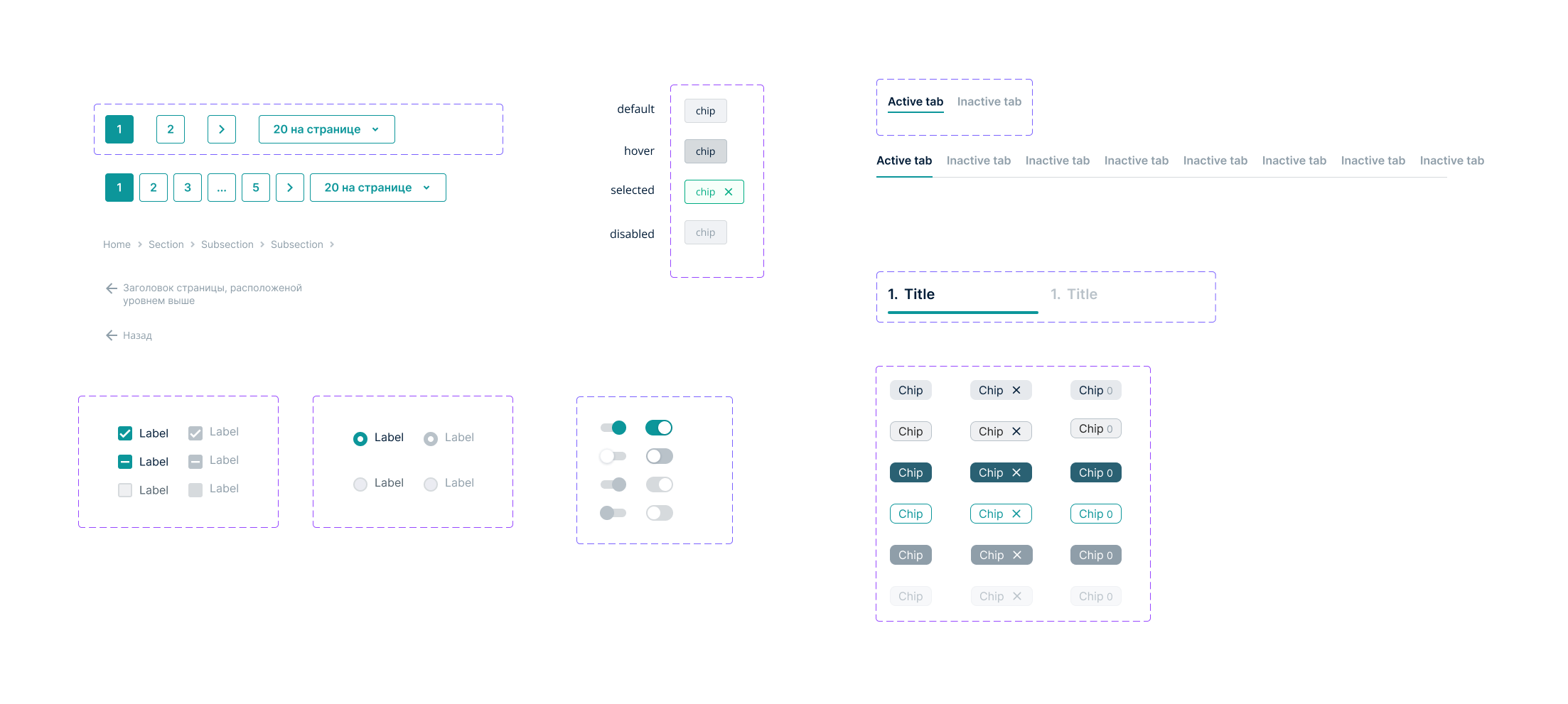Switch to the Inactive tab in the dashed box
This screenshot has width=1568, height=704.
pyautogui.click(x=989, y=102)
